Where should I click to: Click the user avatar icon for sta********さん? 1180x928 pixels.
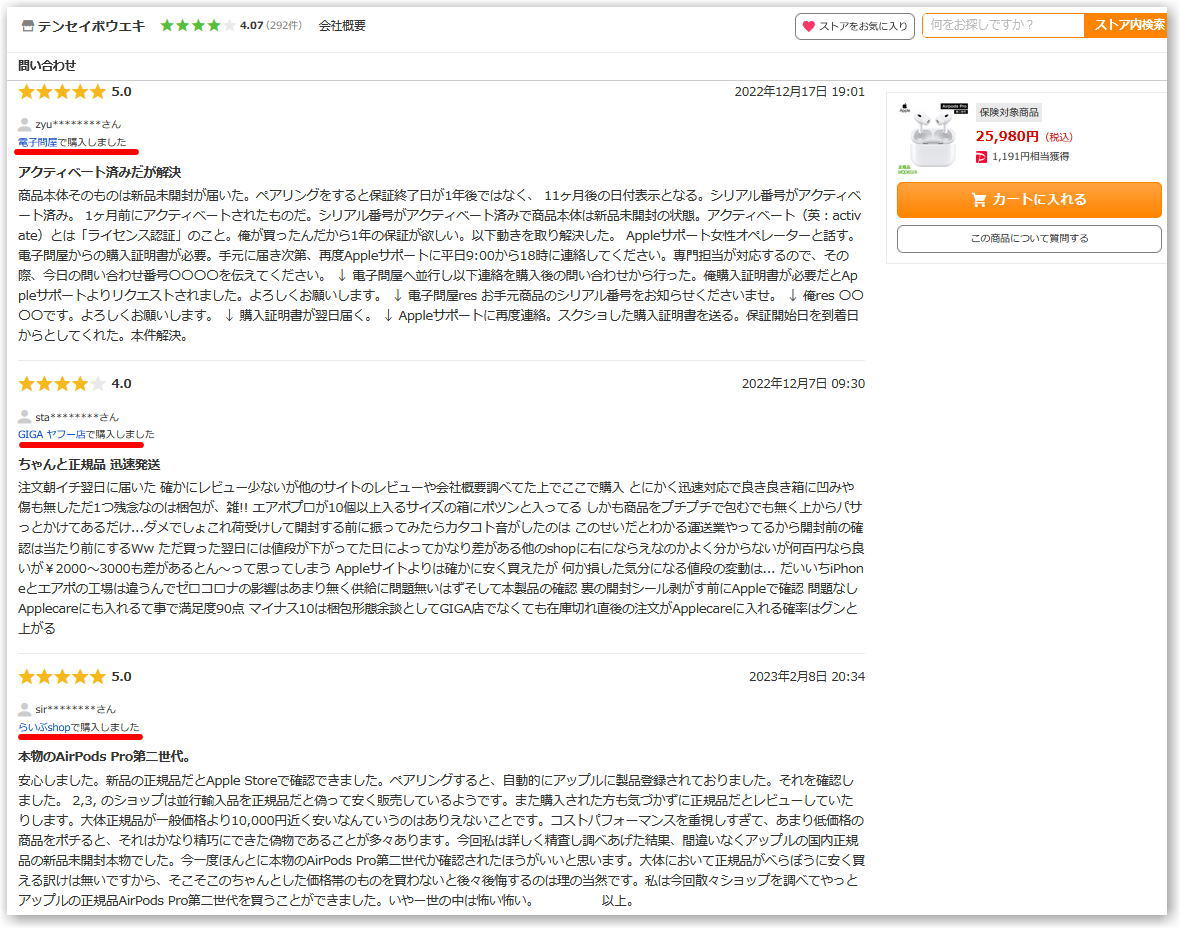[25, 417]
